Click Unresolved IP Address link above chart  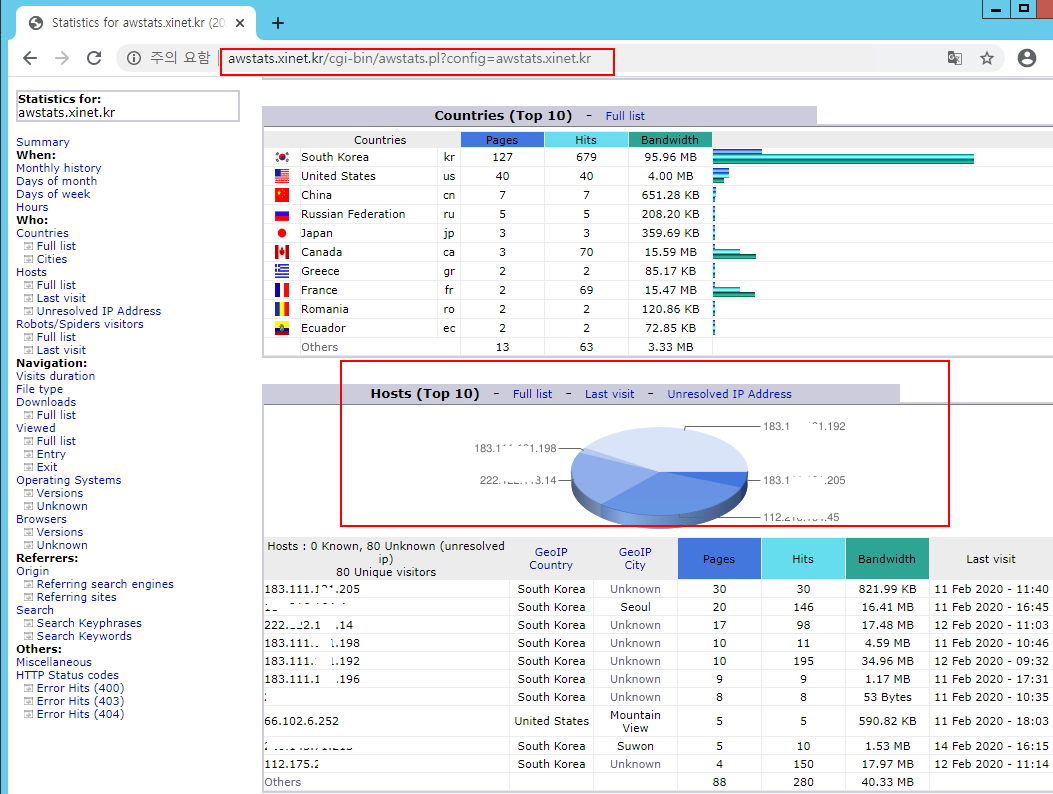pyautogui.click(x=729, y=394)
